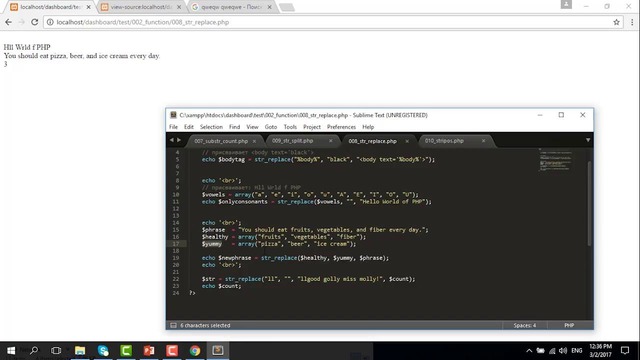Open Chrome's three-dot menu
Screen dimensions: 640x360
(632, 22)
